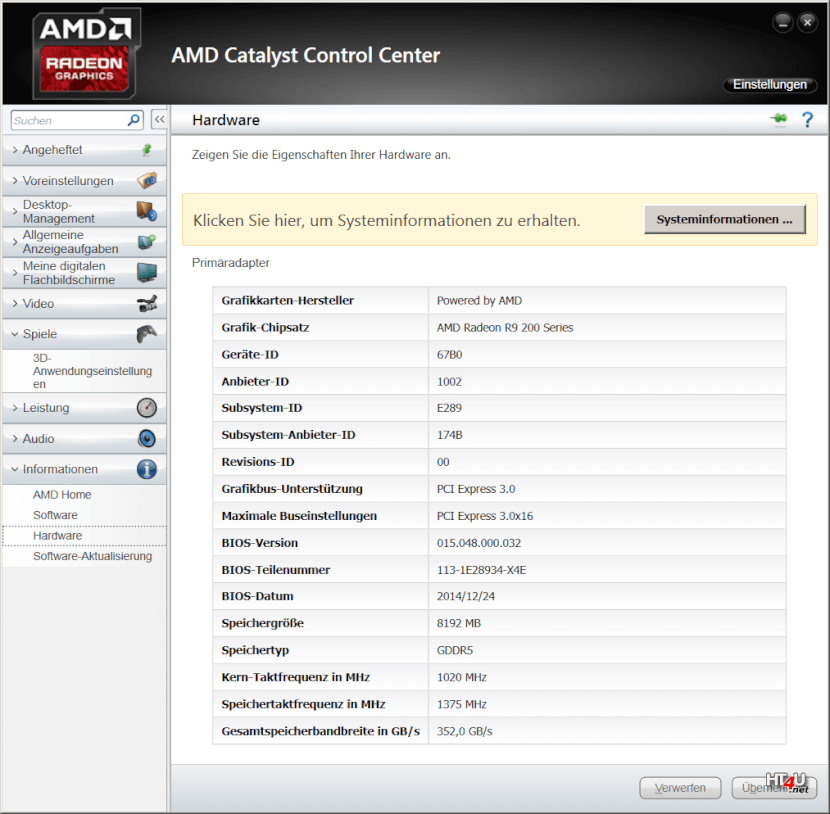Expand the Voreinstellungen section chevron
The height and width of the screenshot is (814, 830).
15,180
